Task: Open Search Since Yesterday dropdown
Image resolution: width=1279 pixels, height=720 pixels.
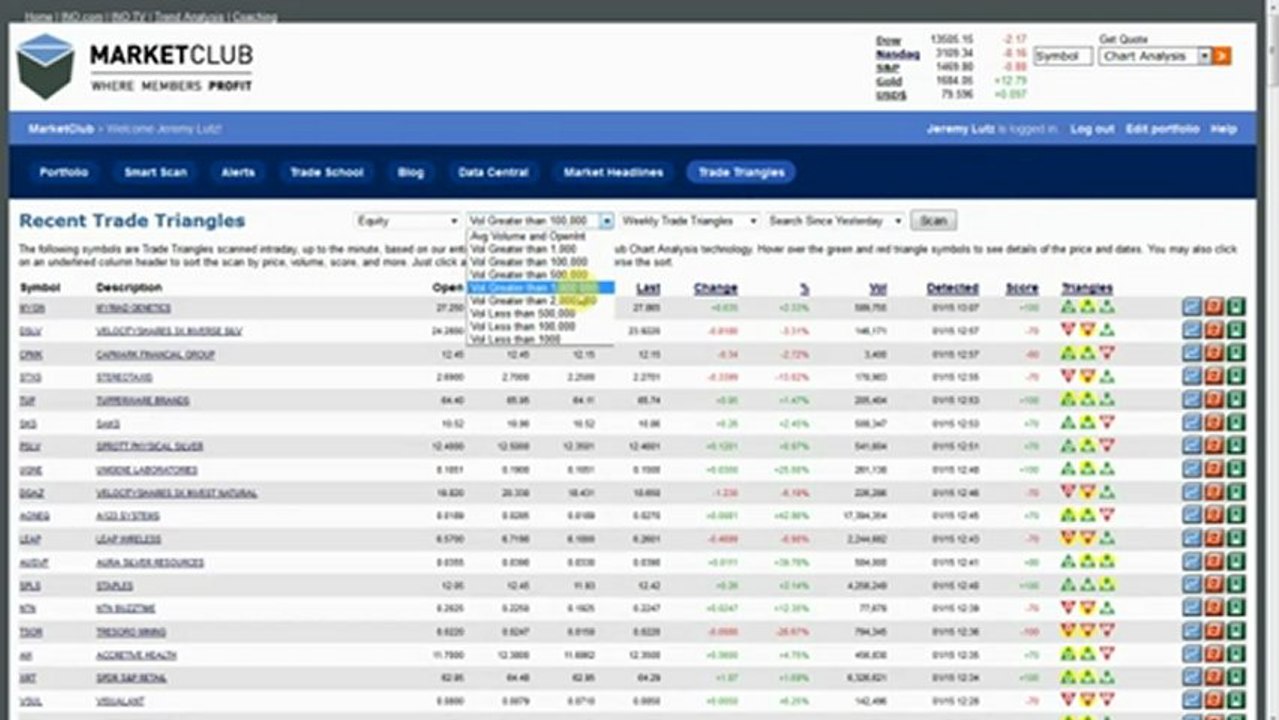Action: coord(836,220)
